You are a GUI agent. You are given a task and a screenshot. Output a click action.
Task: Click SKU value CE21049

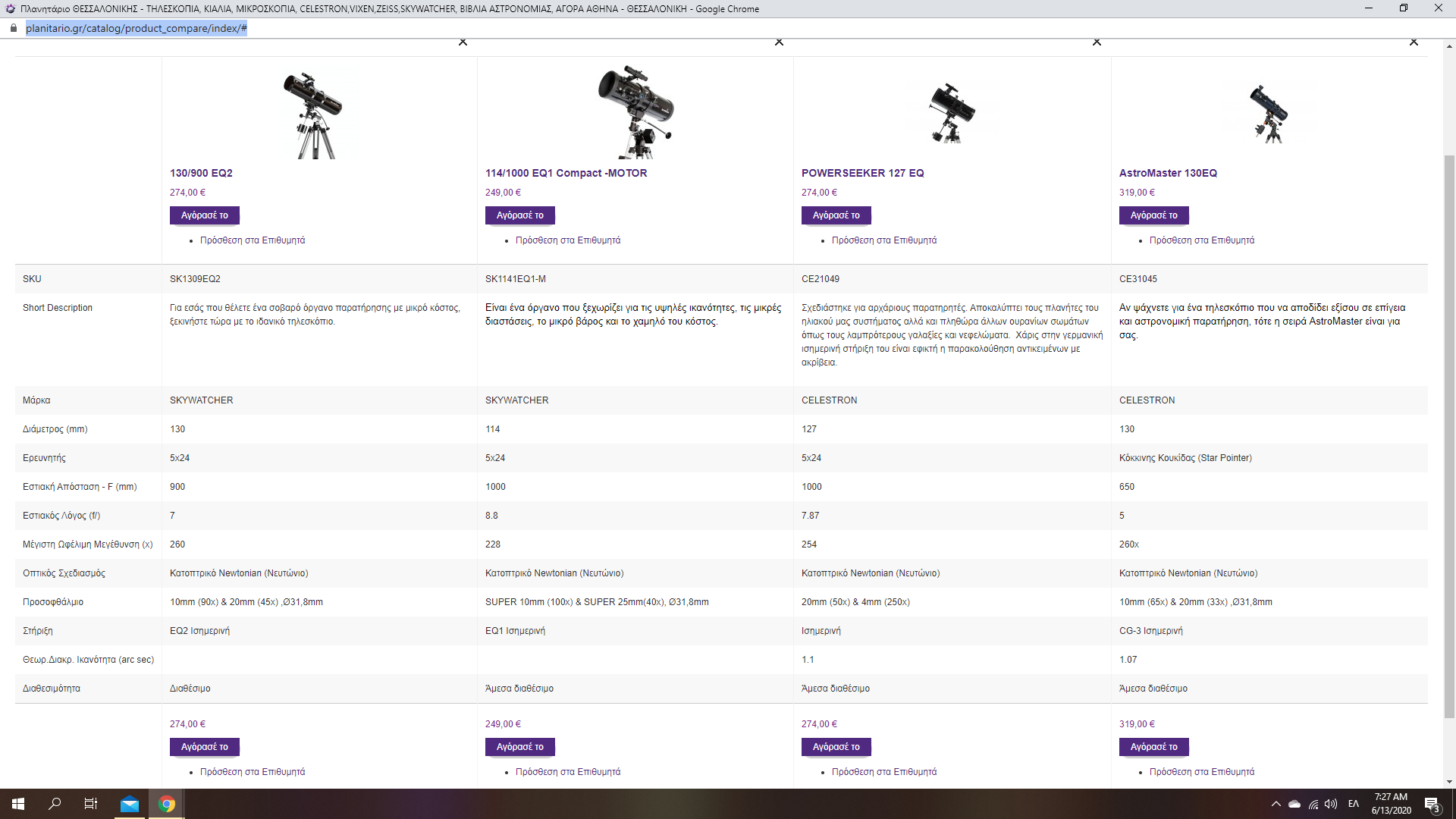[x=821, y=279]
